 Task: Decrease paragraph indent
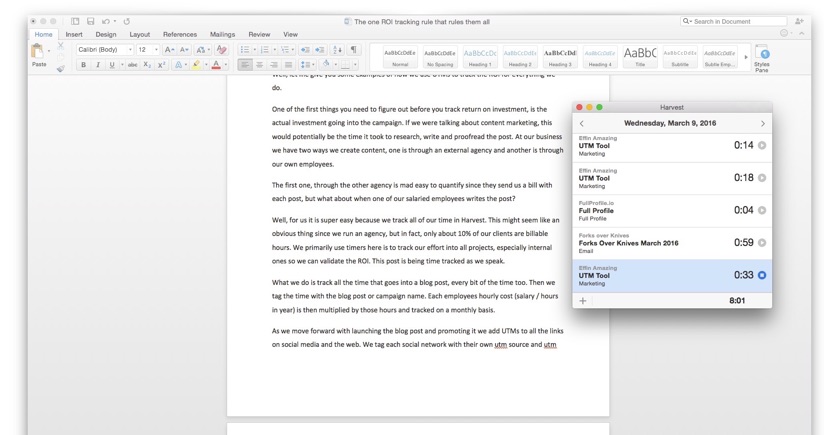(x=305, y=49)
